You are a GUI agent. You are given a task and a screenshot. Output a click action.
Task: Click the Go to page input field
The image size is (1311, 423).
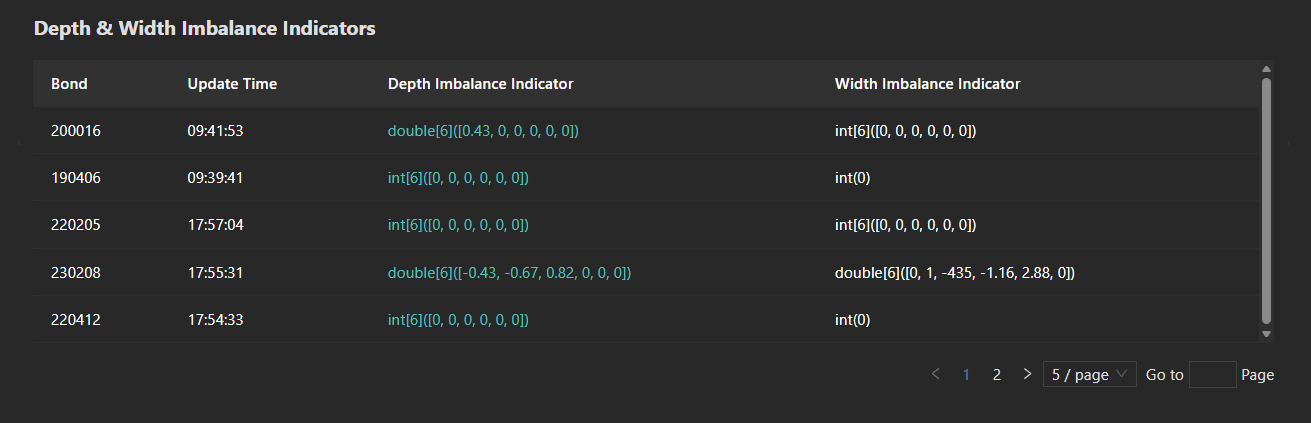[x=1212, y=374]
